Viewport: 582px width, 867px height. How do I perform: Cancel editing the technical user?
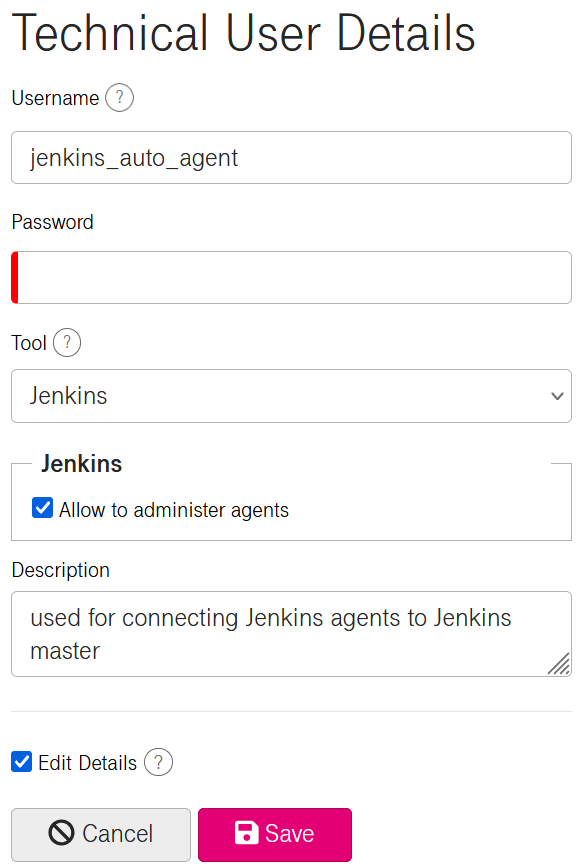coord(101,834)
